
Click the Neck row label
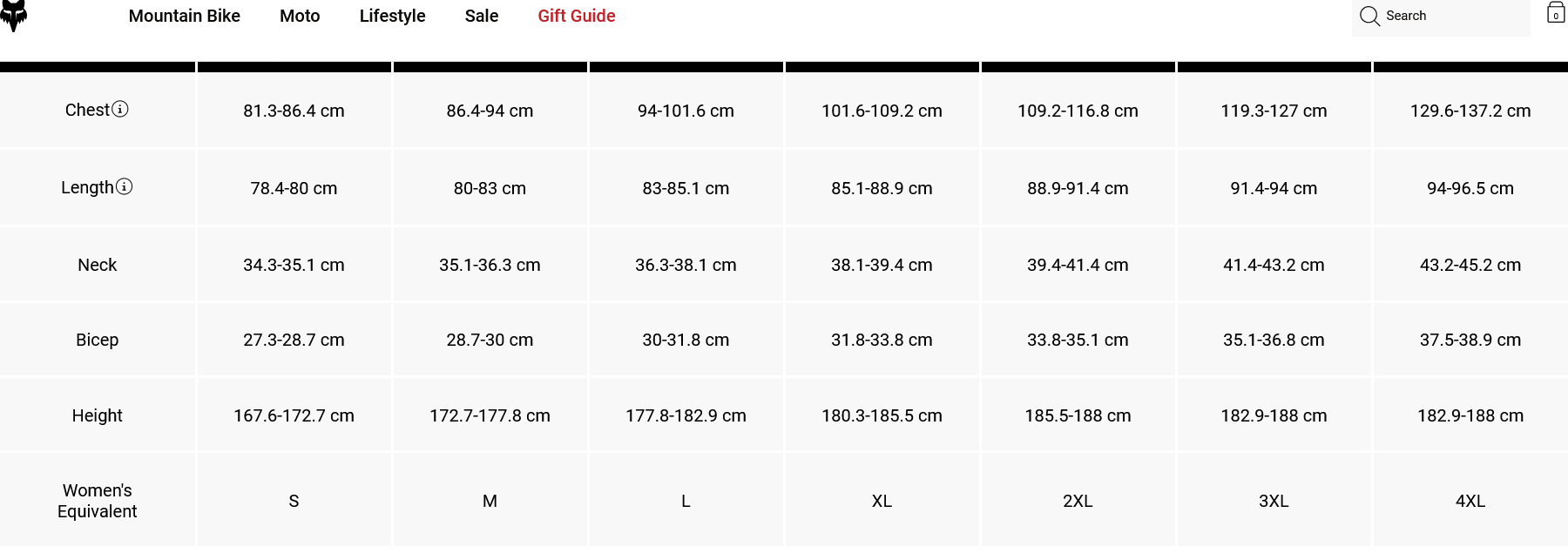(97, 265)
